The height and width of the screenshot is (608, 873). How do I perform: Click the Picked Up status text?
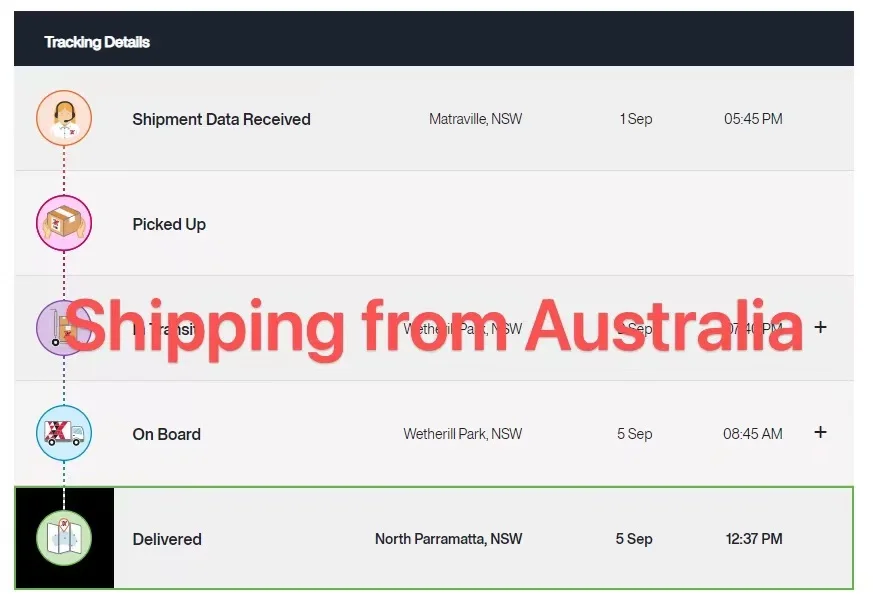[x=169, y=224]
